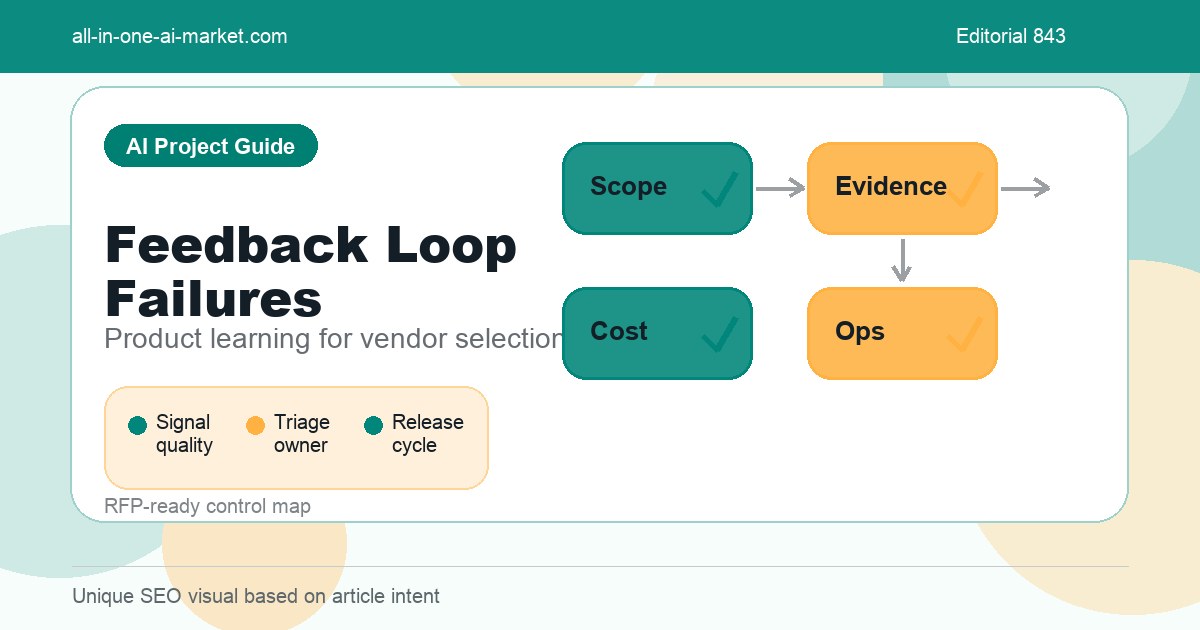Click the green dot beside Signal quality

point(138,426)
